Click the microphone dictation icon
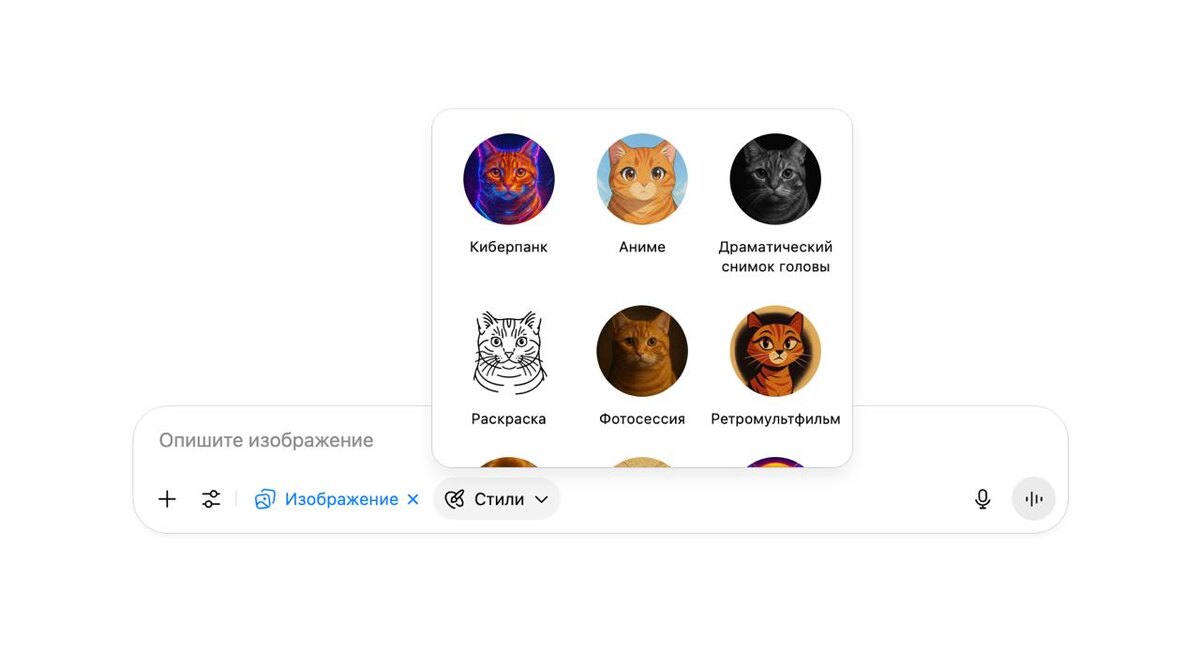The image size is (1200, 669). 983,499
